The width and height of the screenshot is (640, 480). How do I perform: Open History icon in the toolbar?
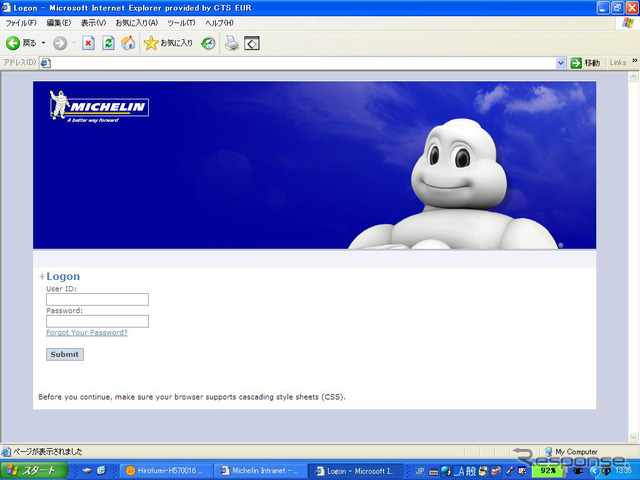click(208, 43)
